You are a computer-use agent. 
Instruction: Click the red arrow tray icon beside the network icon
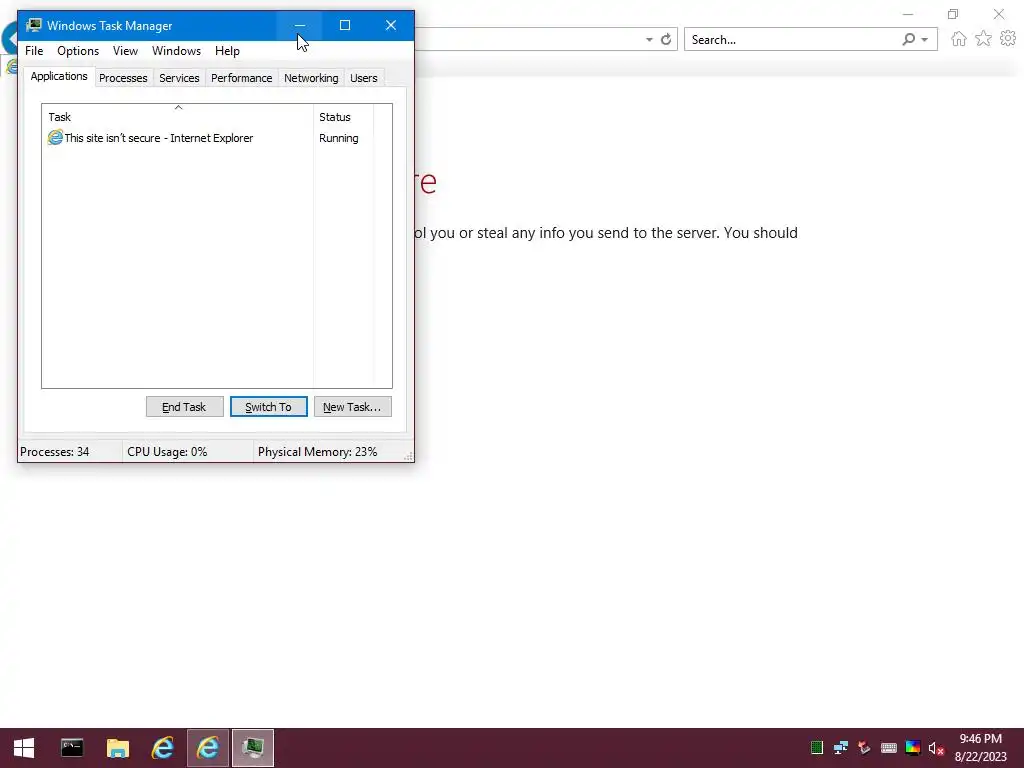pyautogui.click(x=864, y=748)
